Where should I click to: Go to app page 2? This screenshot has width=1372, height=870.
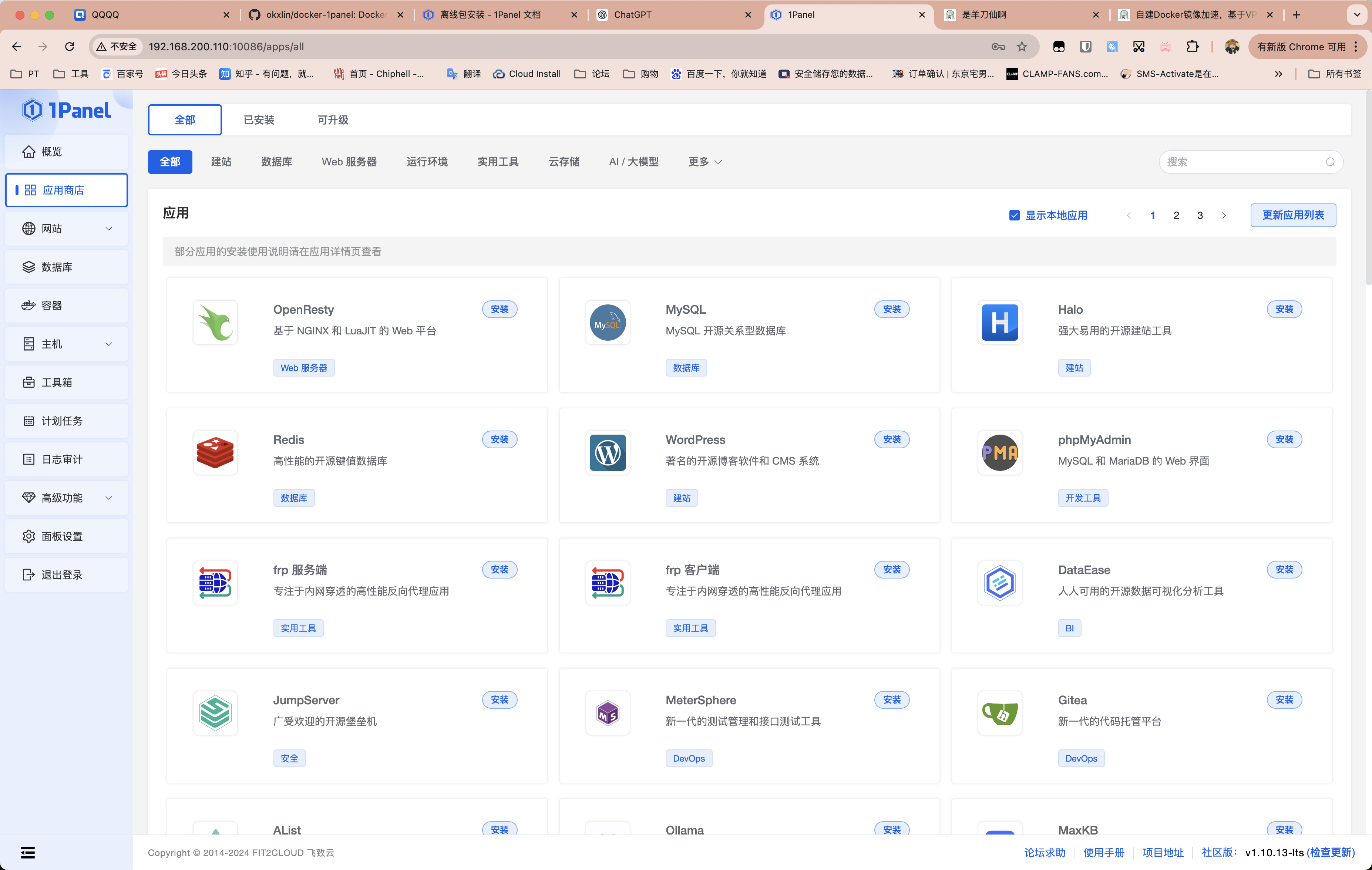pos(1176,215)
